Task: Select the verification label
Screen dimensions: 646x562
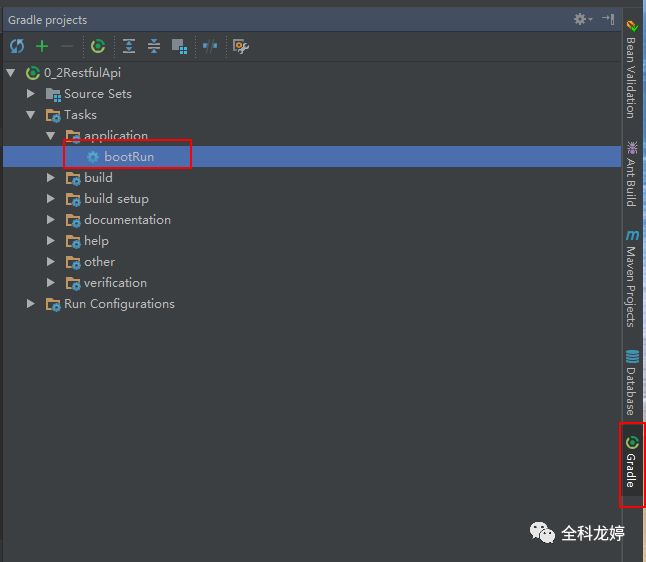Action: point(115,283)
